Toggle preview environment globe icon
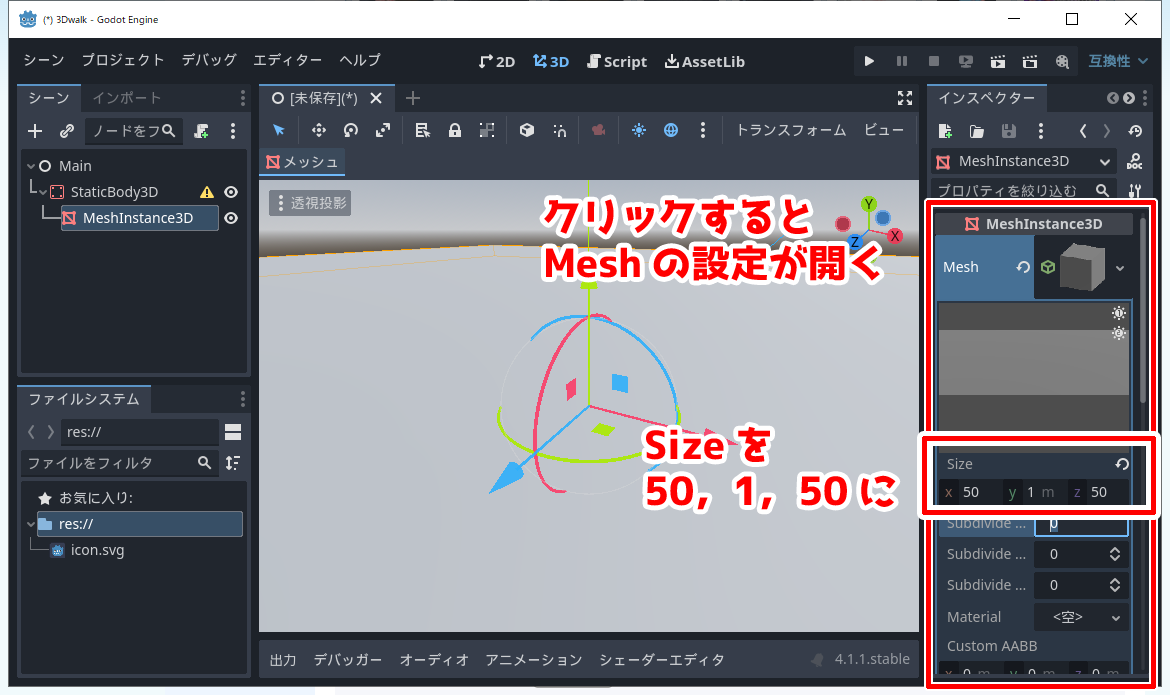1170x695 pixels. (671, 130)
